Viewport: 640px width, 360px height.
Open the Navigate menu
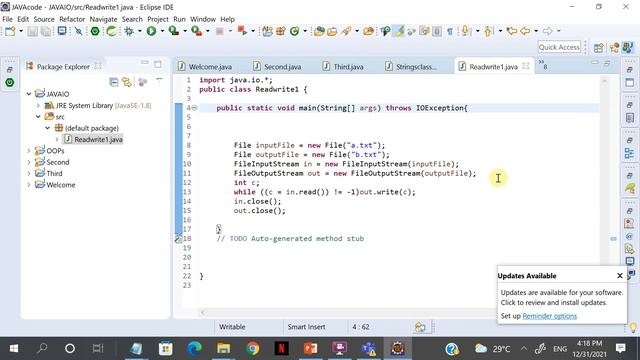[x=103, y=19]
